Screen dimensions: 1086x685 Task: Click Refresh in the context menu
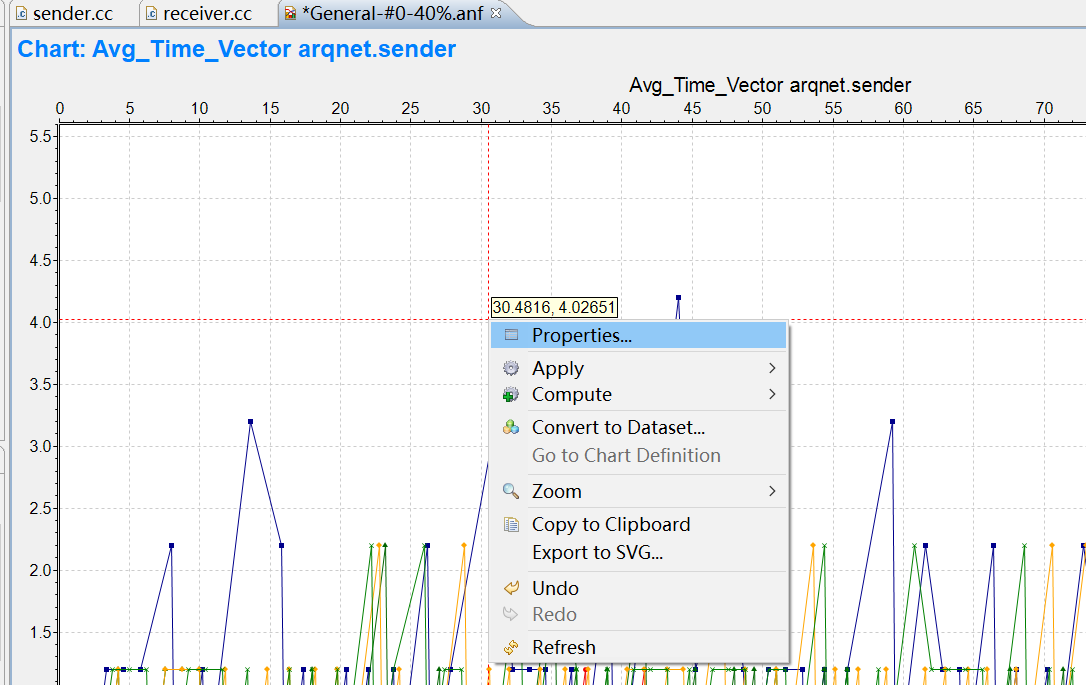638,647
